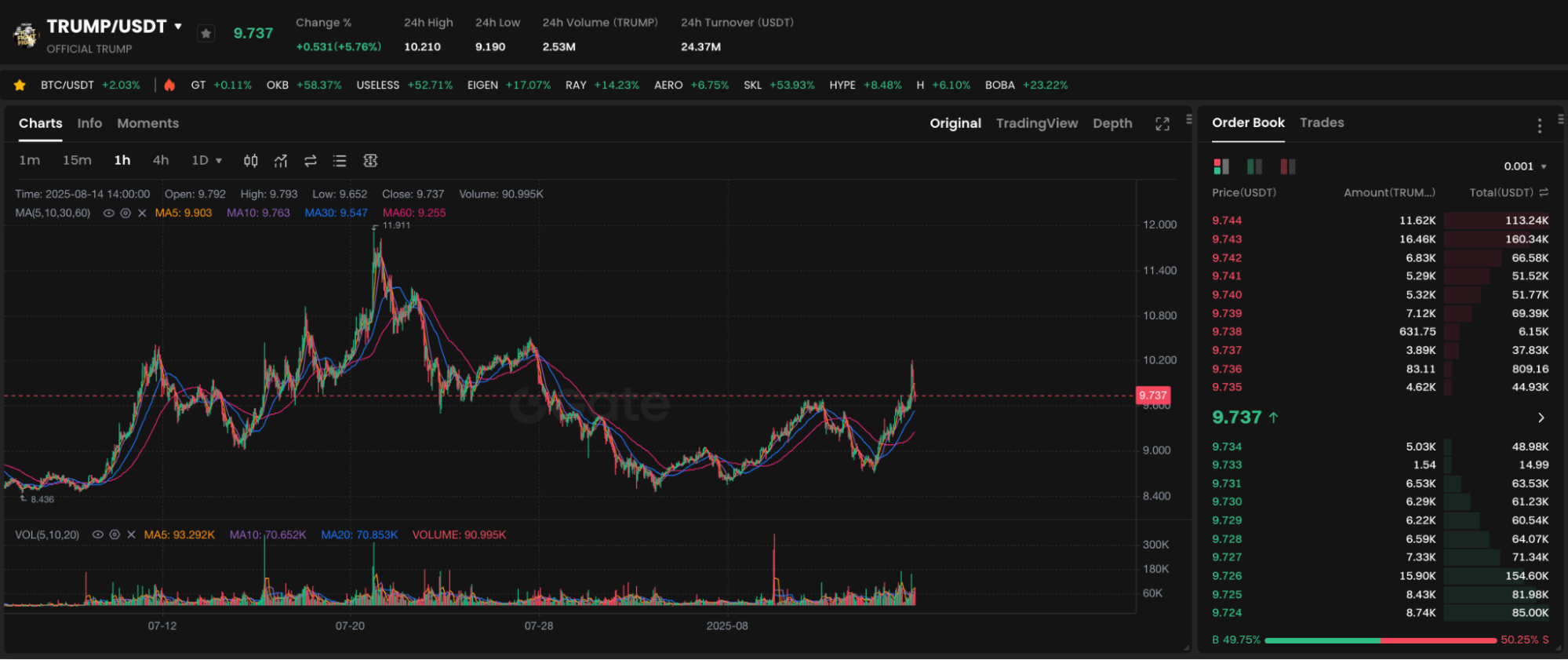The height and width of the screenshot is (660, 1568).
Task: Hide the VOL(5,10,20) indicator with eye
Action: click(x=98, y=534)
